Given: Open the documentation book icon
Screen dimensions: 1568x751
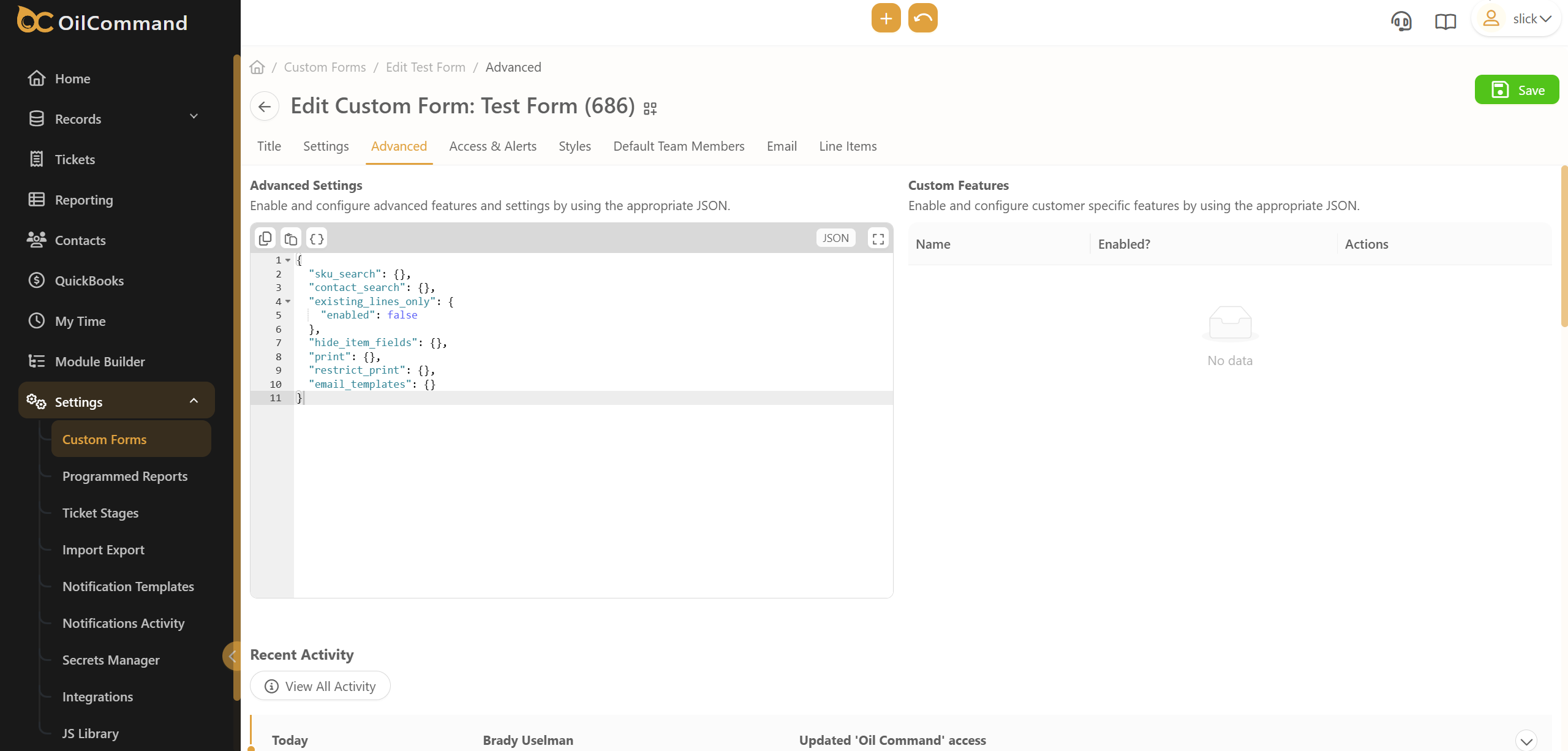Looking at the screenshot, I should [x=1445, y=21].
